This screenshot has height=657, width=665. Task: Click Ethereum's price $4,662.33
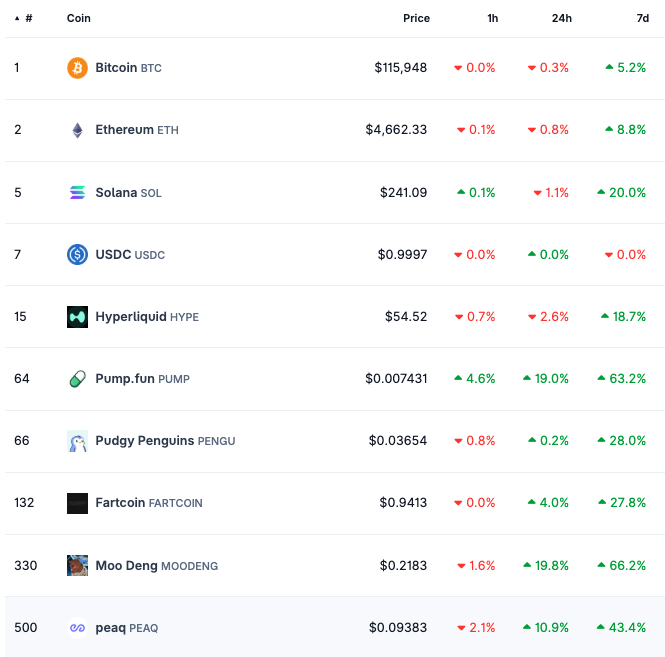(x=396, y=130)
